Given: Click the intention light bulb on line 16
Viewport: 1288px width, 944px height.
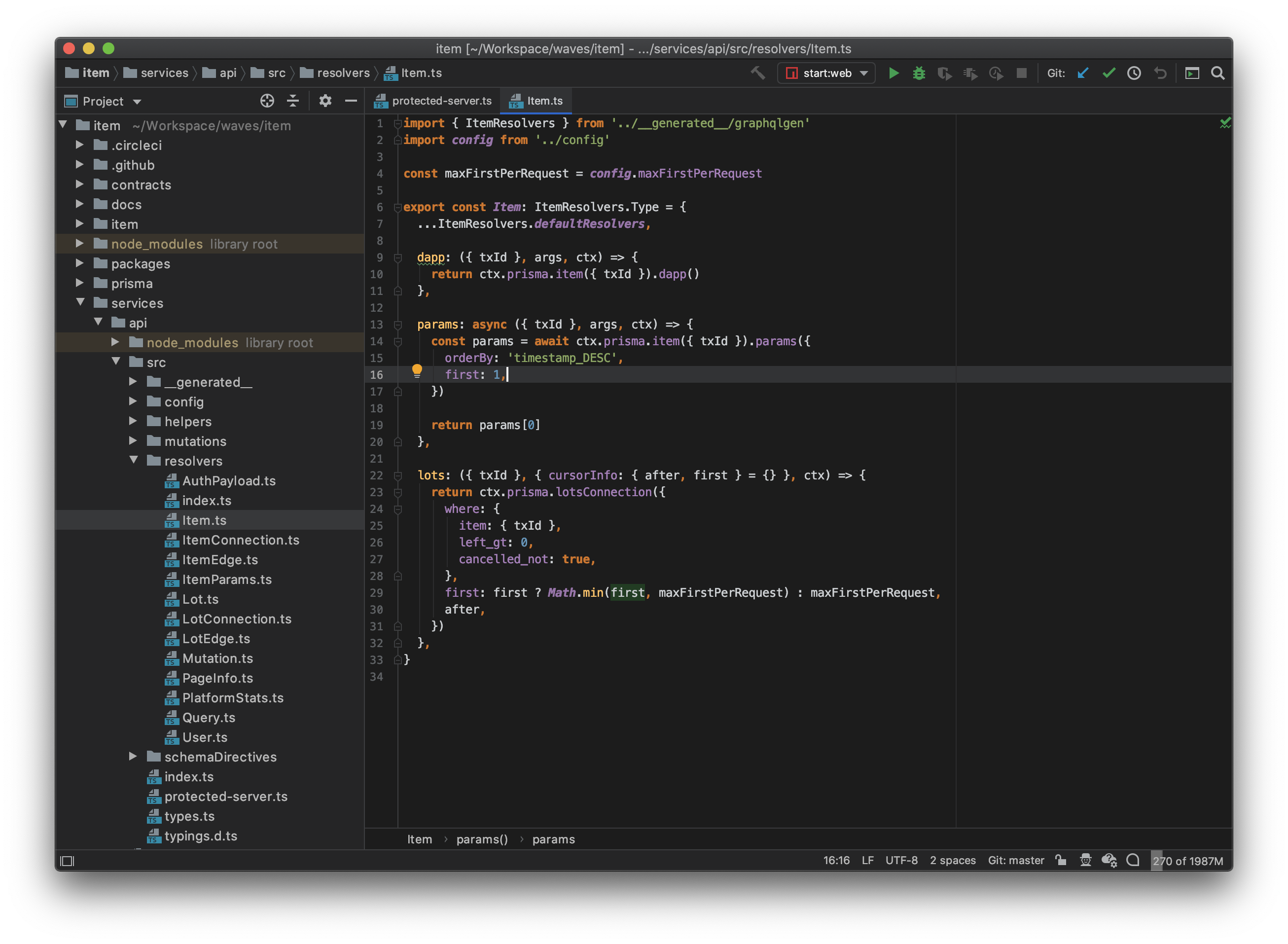Looking at the screenshot, I should 417,371.
